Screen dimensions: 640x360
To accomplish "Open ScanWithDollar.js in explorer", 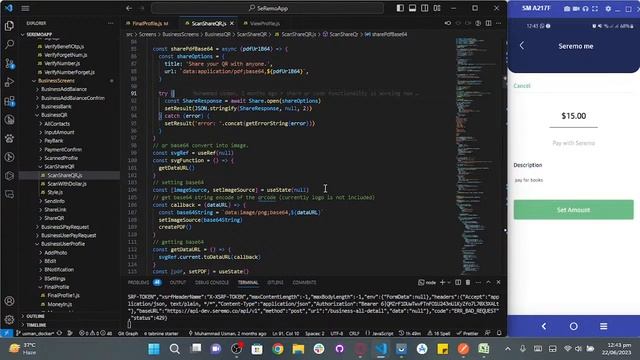I will pos(67,184).
